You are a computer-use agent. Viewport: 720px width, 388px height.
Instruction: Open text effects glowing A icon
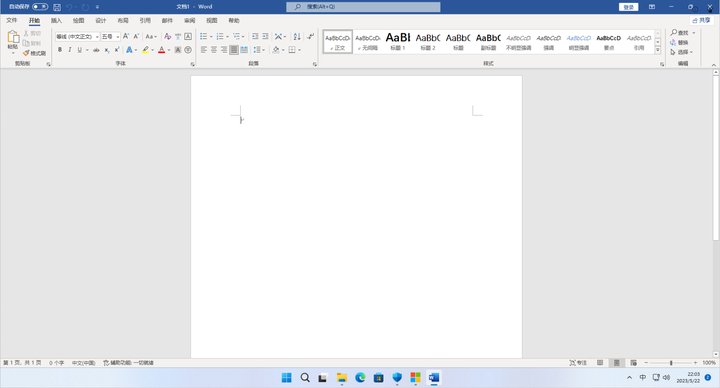click(129, 50)
